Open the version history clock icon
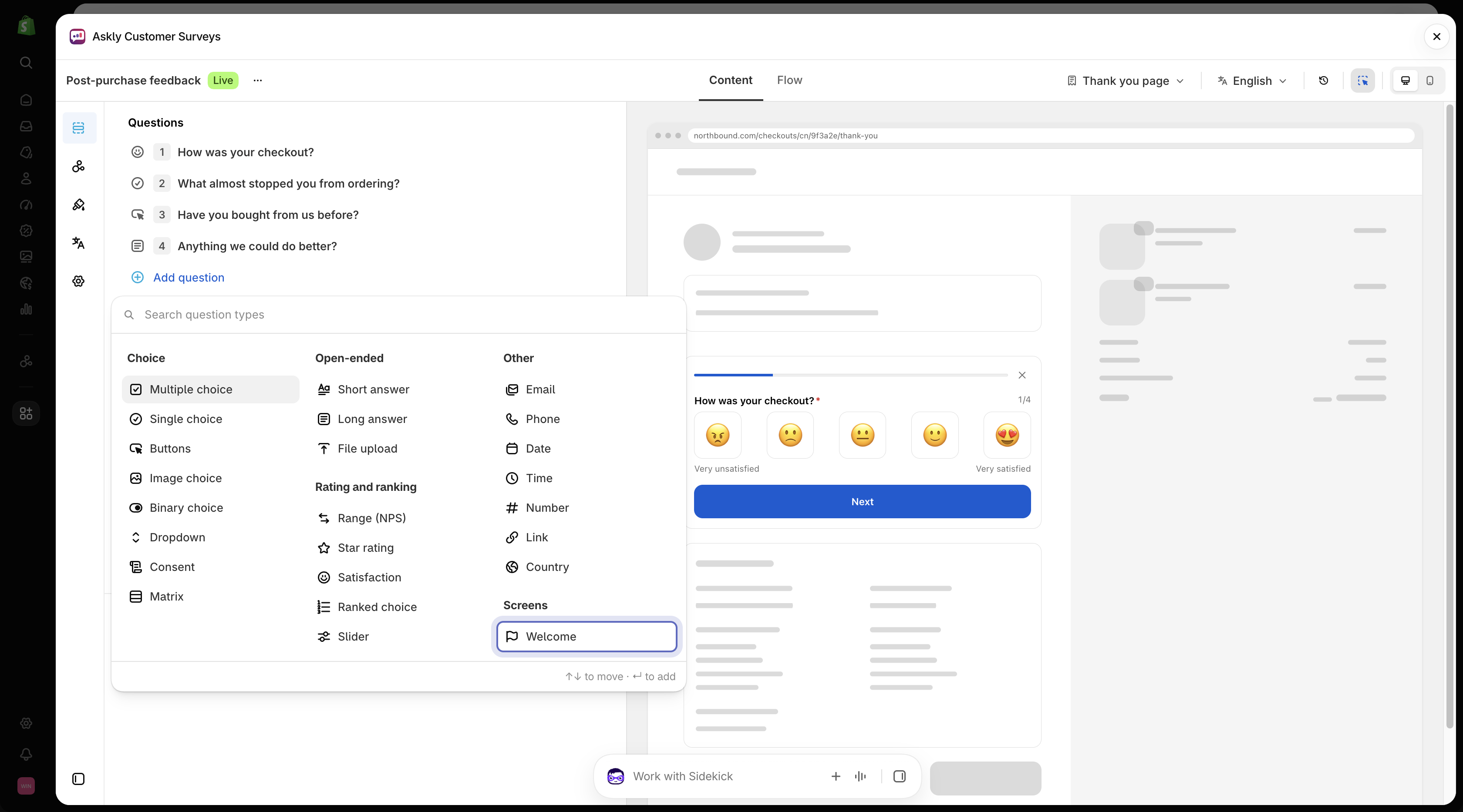The image size is (1463, 812). (x=1323, y=81)
